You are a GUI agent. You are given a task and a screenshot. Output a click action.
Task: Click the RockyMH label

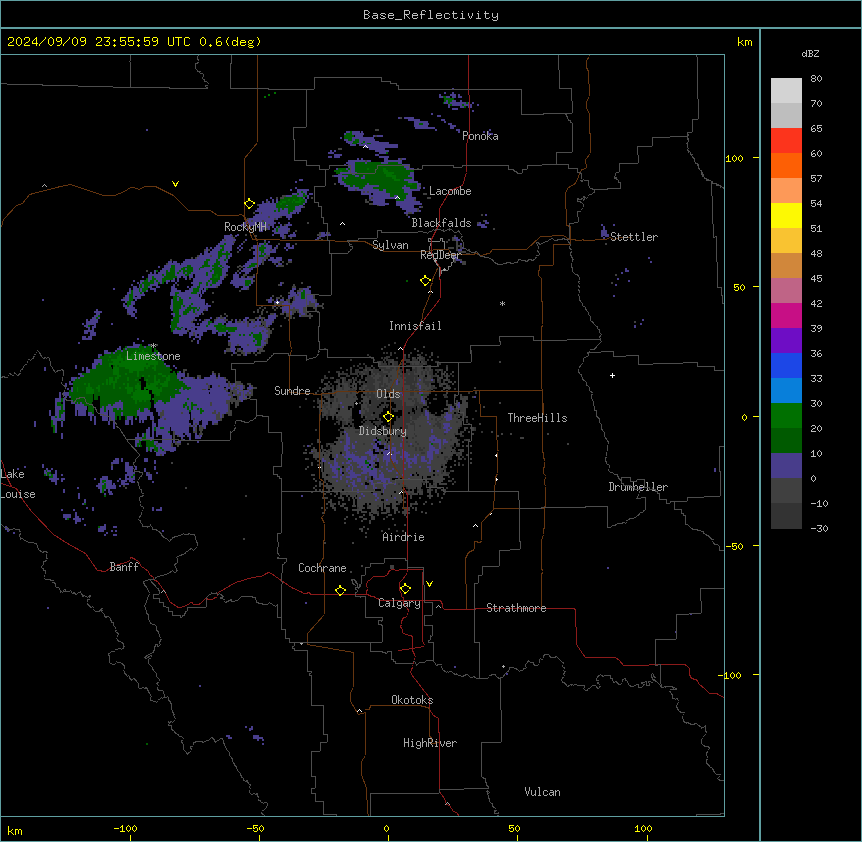[245, 227]
